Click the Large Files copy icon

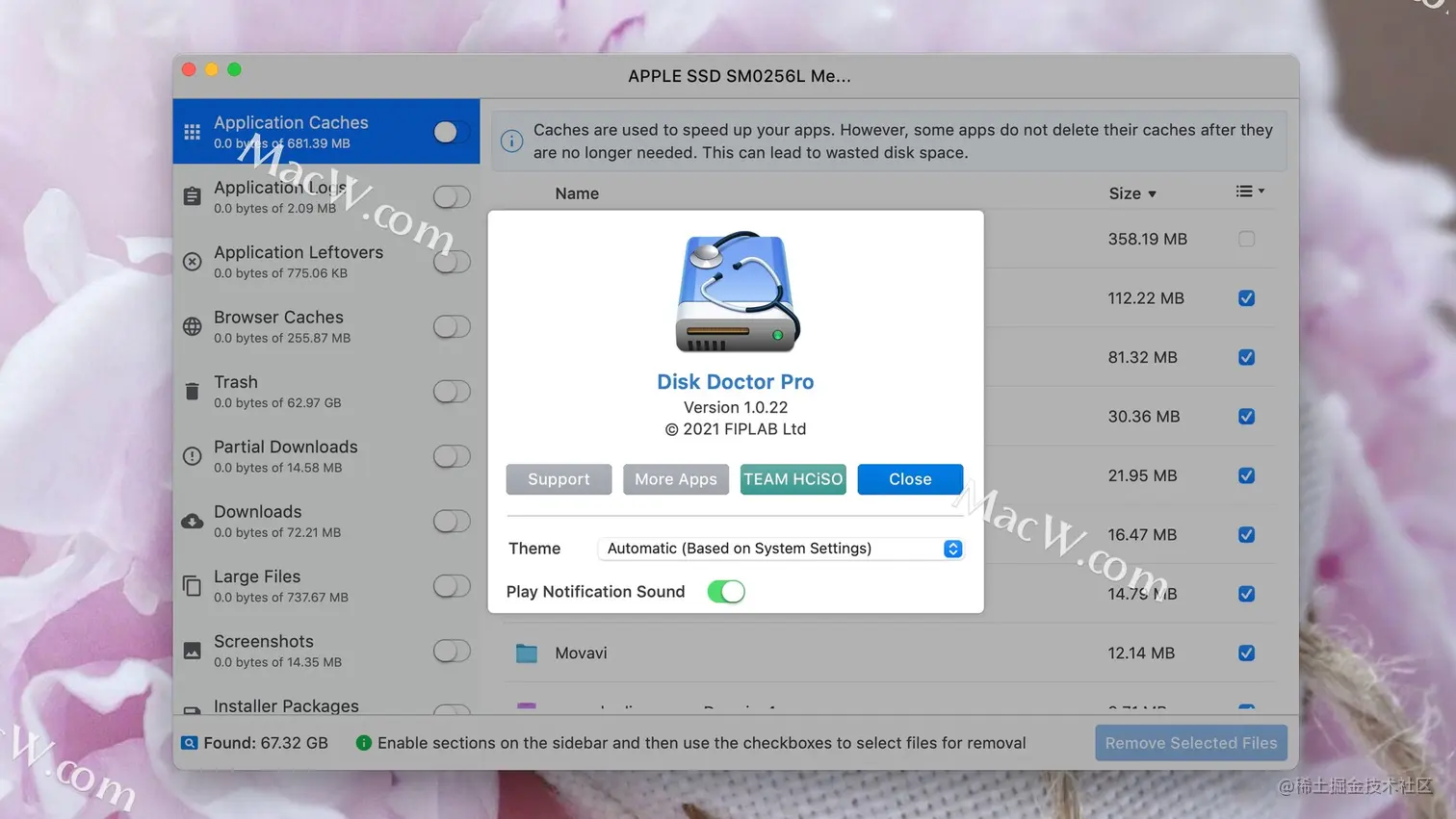pos(193,586)
